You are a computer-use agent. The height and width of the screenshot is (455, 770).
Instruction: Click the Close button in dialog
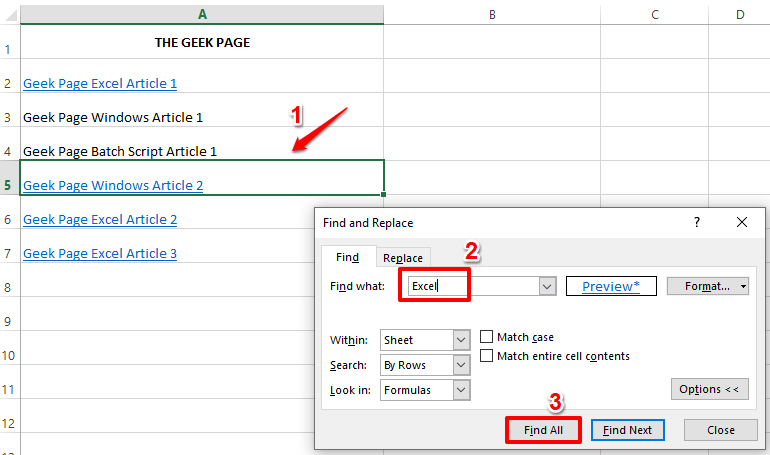[x=720, y=430]
